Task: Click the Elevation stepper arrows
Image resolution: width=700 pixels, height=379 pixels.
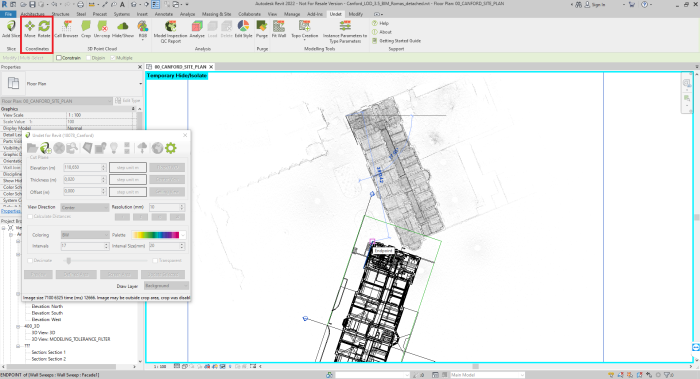Action: coord(104,167)
